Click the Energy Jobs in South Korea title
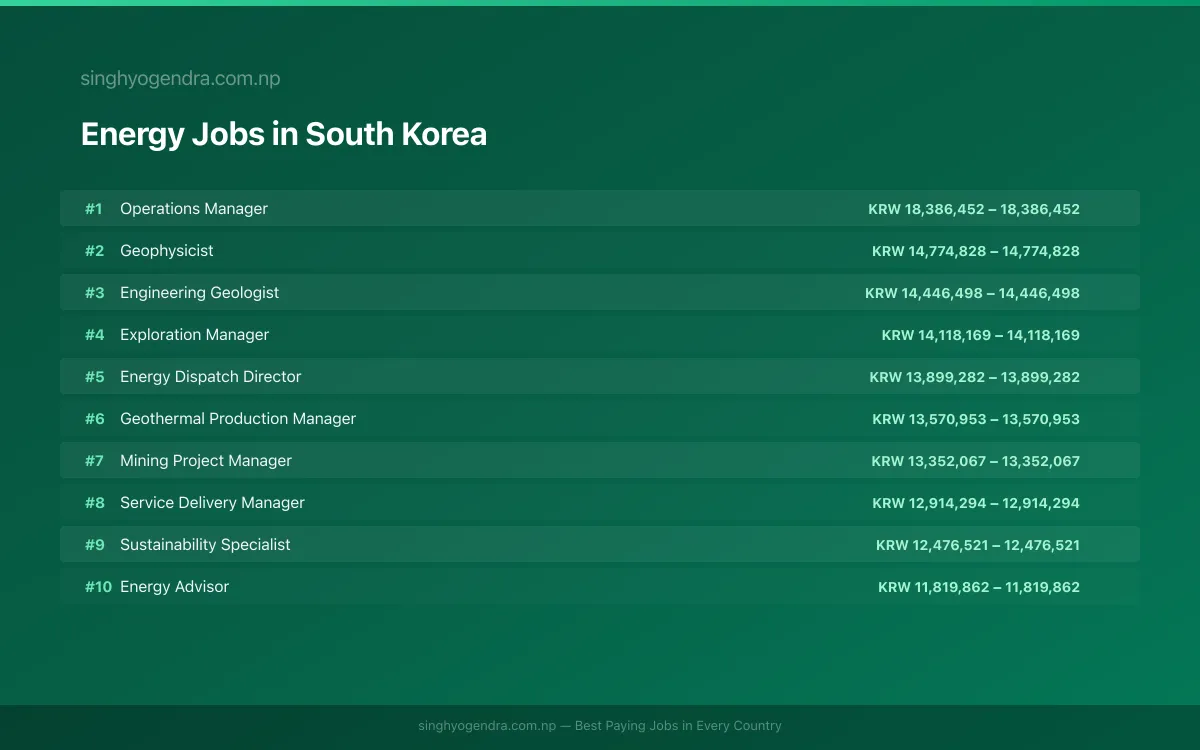Screen dimensions: 1200x750 point(284,134)
